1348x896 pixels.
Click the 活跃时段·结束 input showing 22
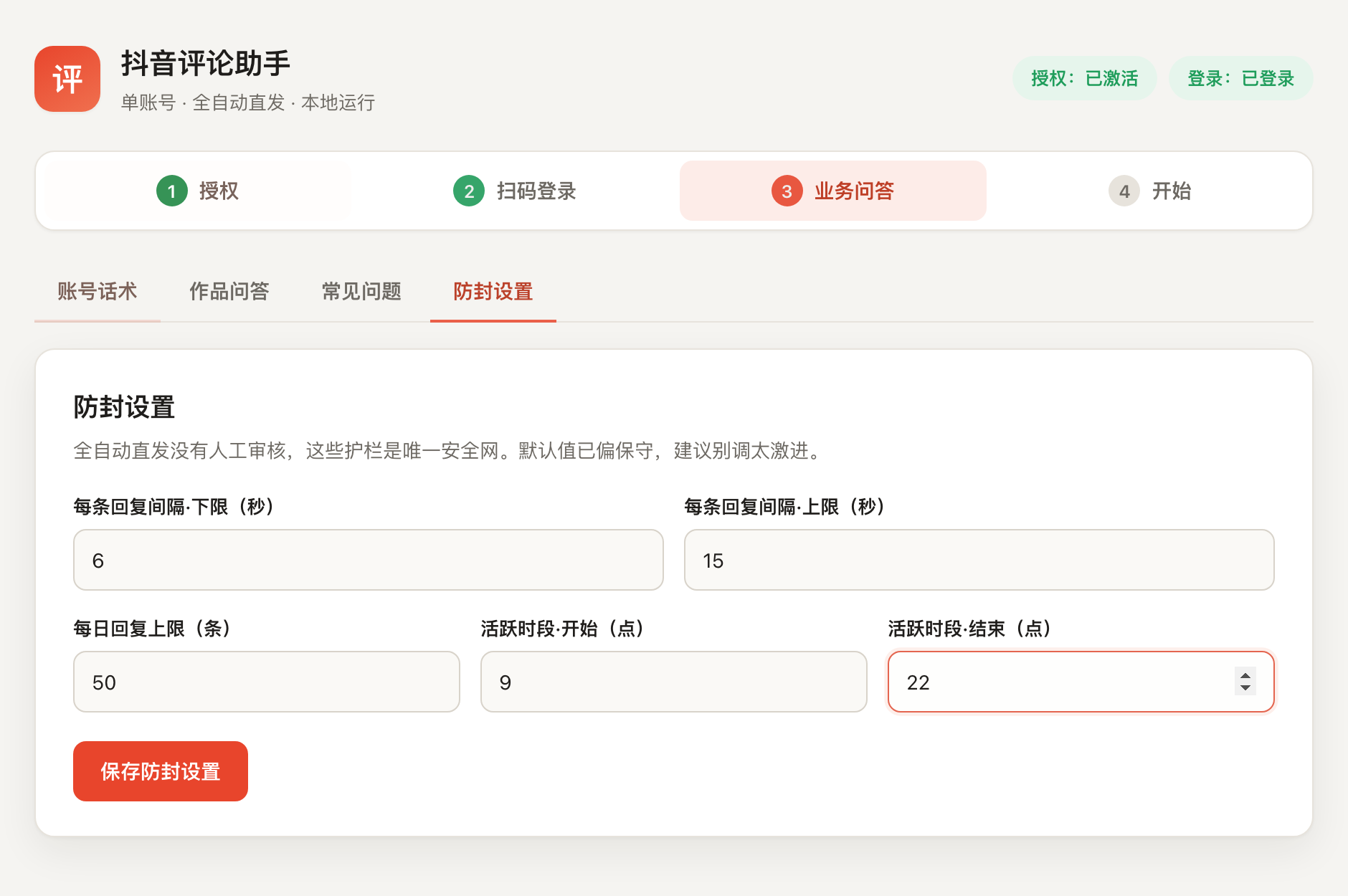1081,682
